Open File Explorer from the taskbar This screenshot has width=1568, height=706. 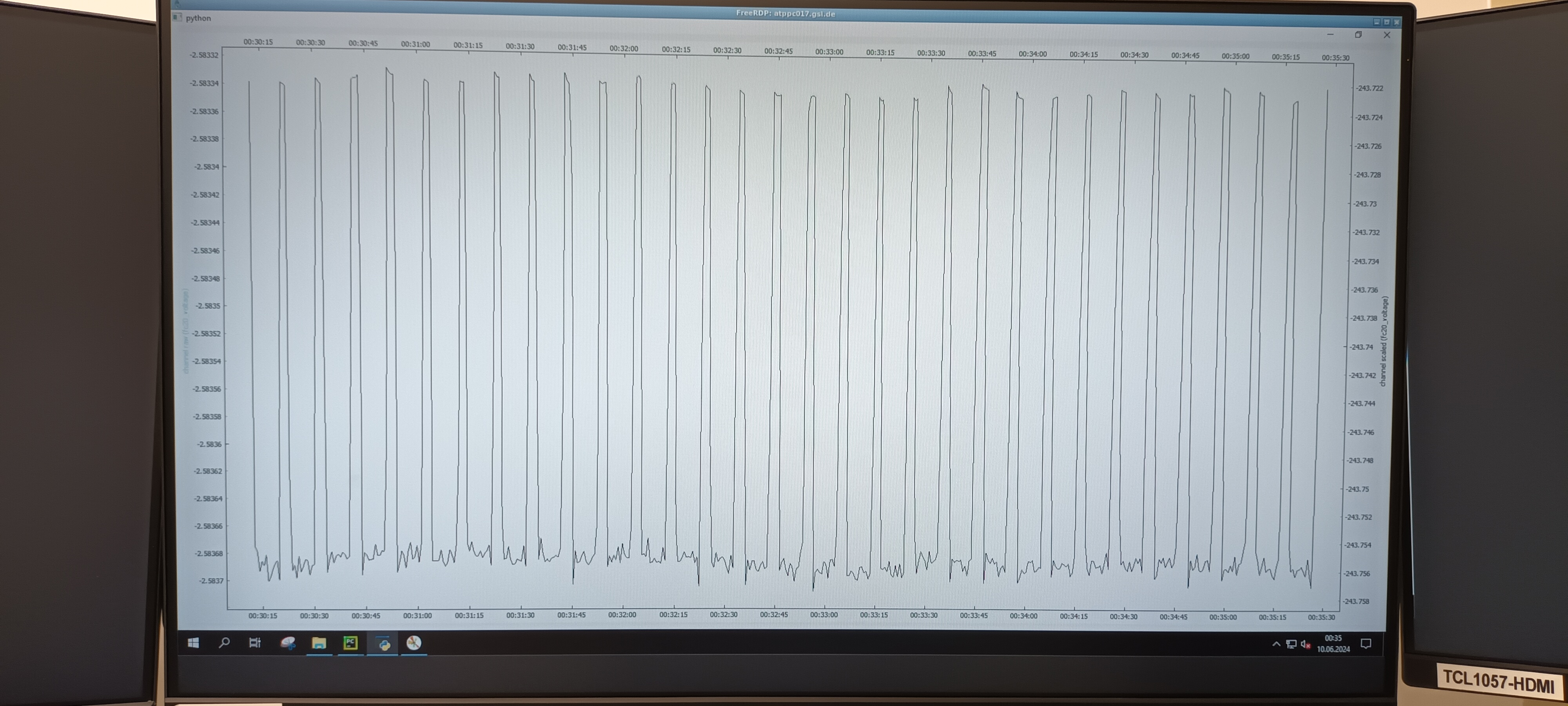click(x=319, y=643)
